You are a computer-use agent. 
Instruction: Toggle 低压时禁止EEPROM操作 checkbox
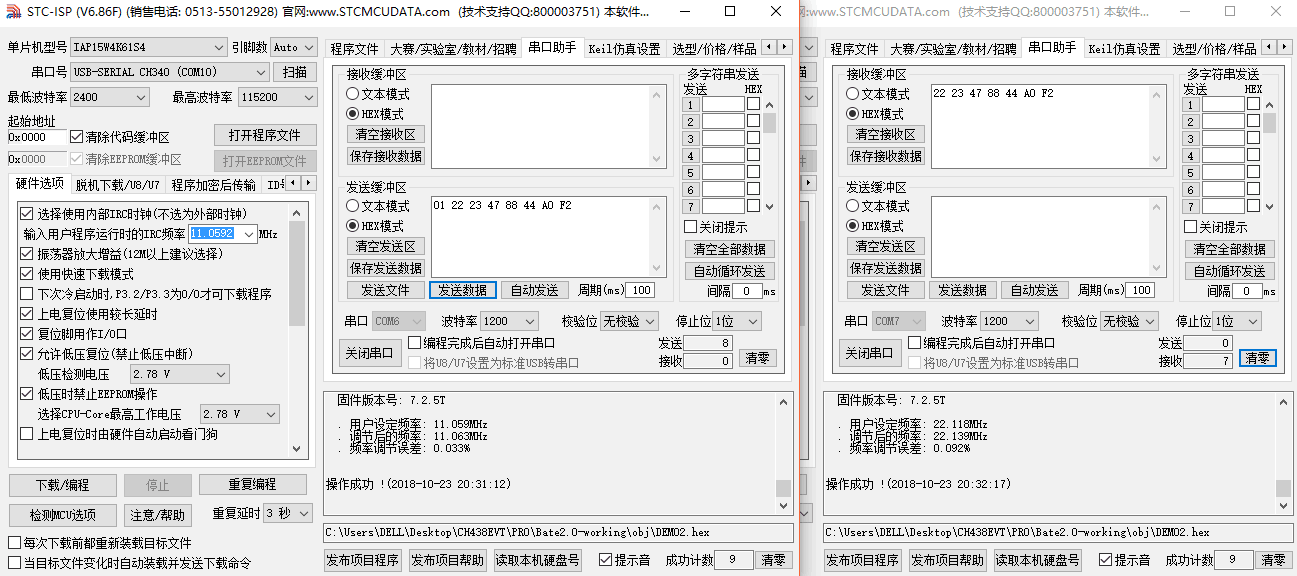pos(27,393)
